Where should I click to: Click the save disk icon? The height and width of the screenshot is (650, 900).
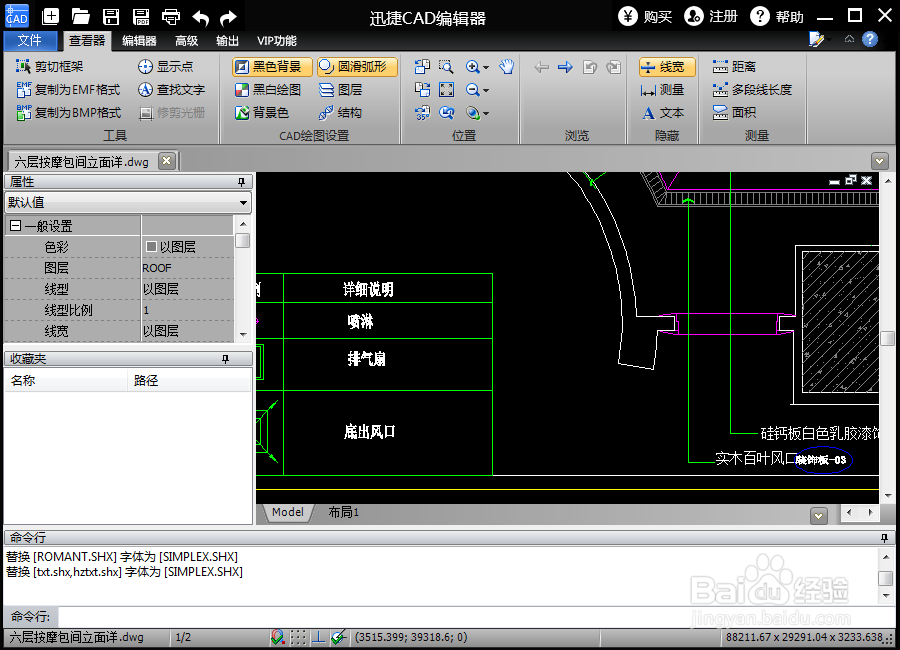pos(111,16)
